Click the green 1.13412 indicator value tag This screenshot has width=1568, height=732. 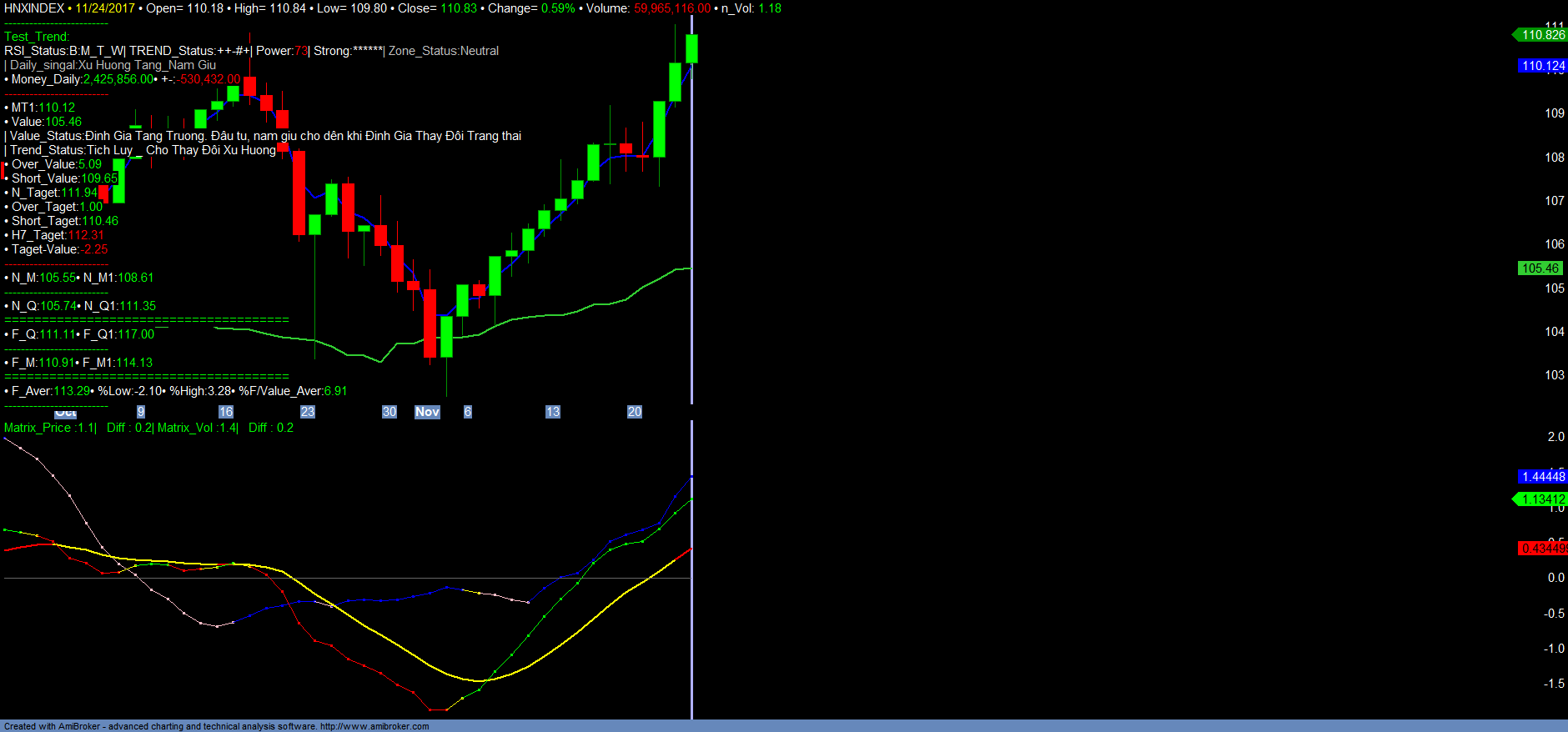pos(1542,499)
